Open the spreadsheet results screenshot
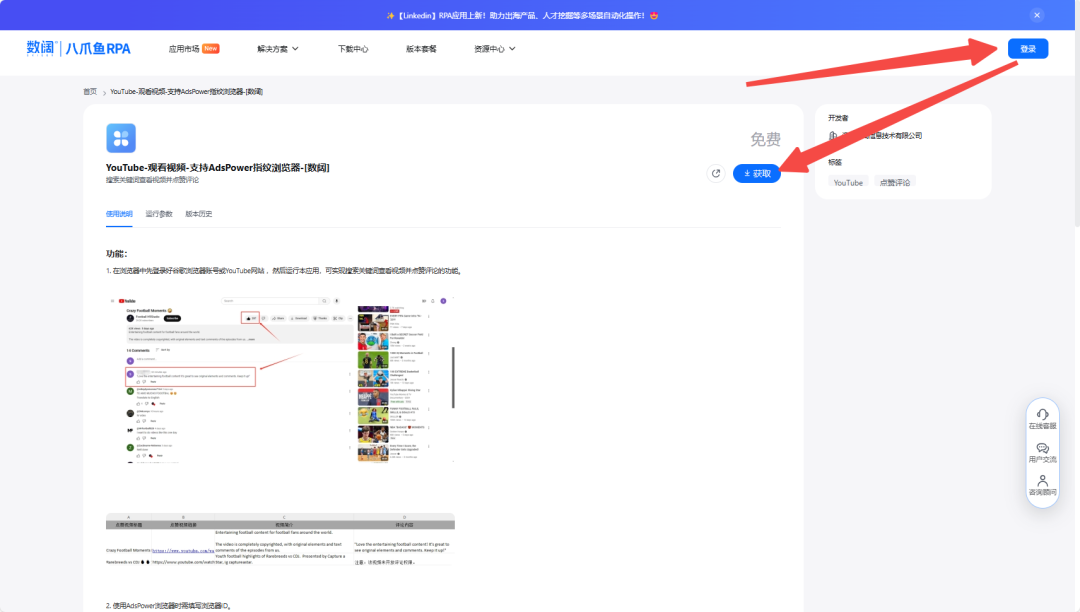1080x612 pixels. click(280, 539)
